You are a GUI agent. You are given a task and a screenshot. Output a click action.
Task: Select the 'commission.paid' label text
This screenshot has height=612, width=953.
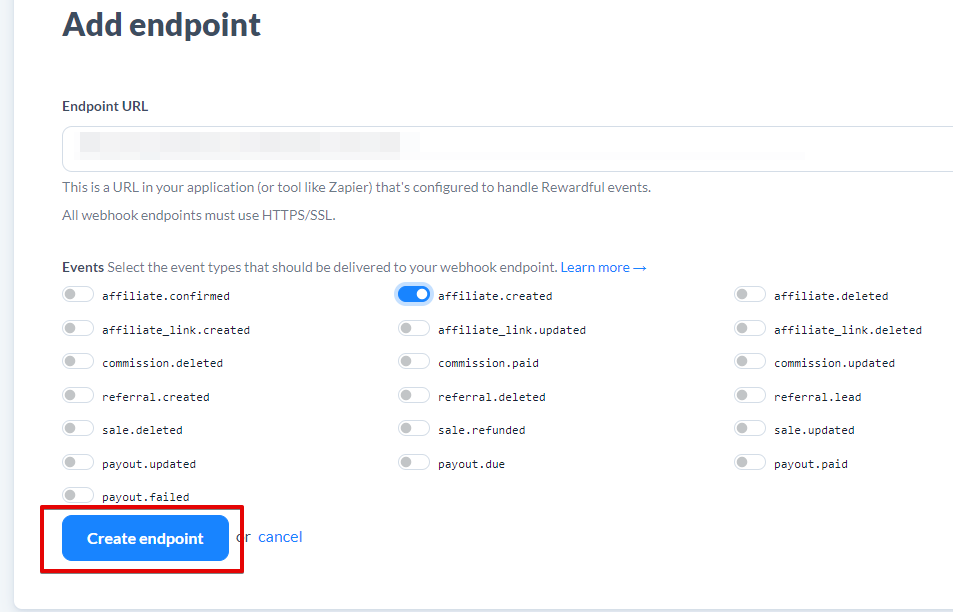[488, 363]
